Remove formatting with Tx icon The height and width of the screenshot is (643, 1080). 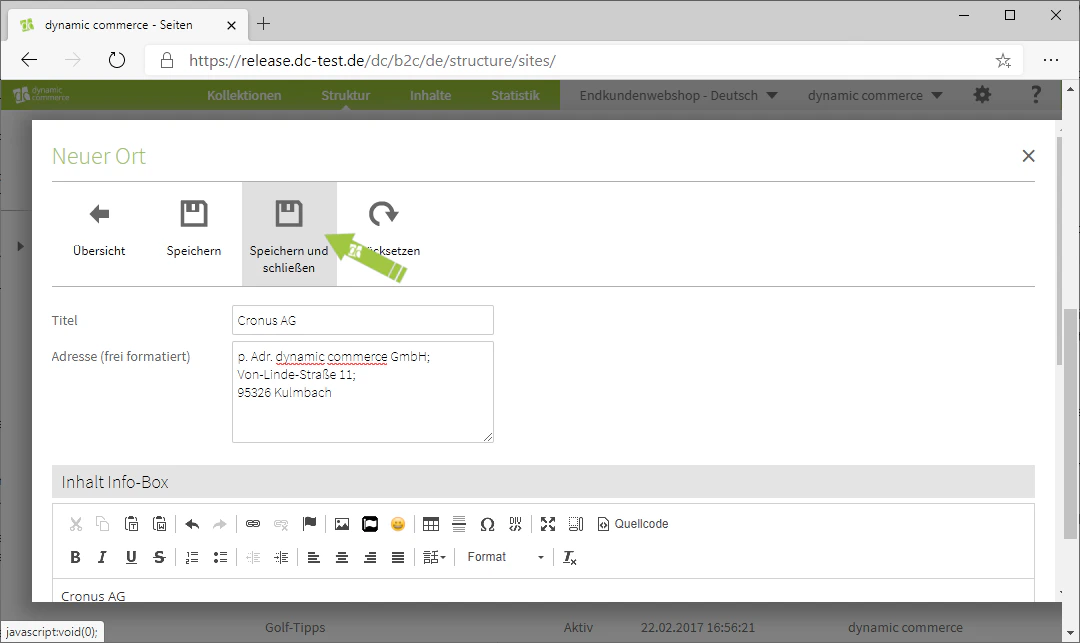coord(570,557)
